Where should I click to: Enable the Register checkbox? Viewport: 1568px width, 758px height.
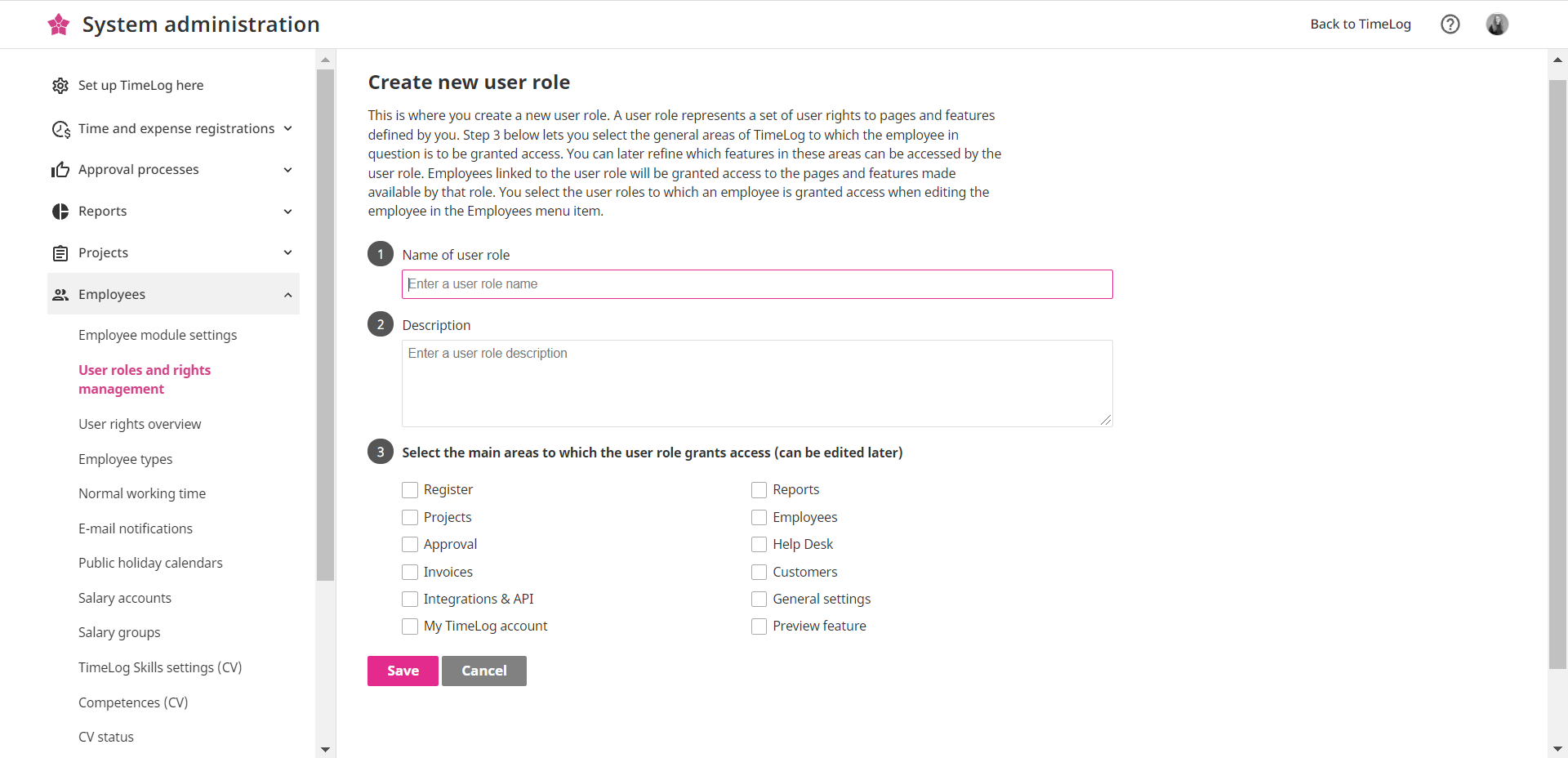coord(410,490)
